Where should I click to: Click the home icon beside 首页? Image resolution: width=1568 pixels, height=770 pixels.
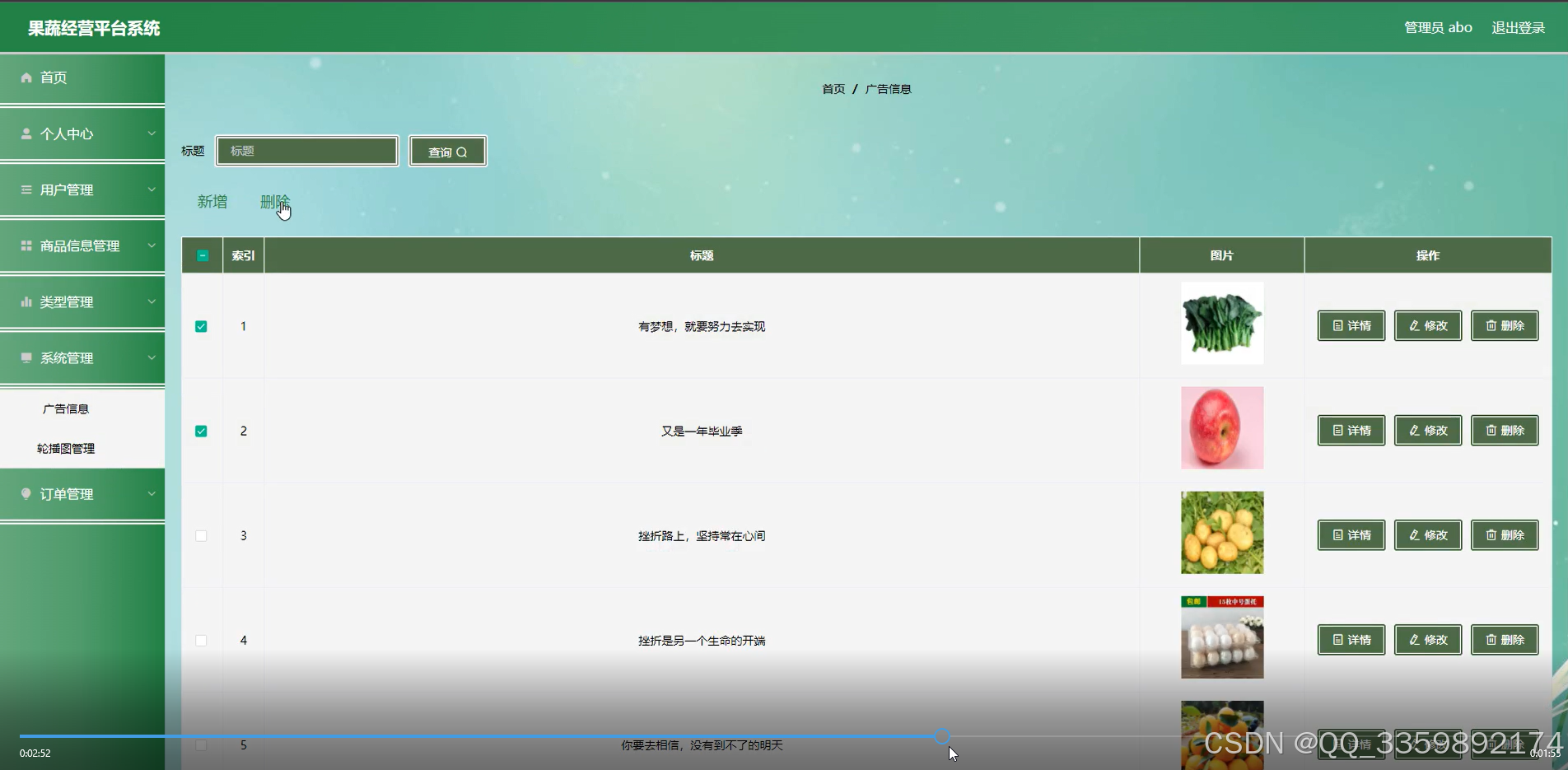26,77
